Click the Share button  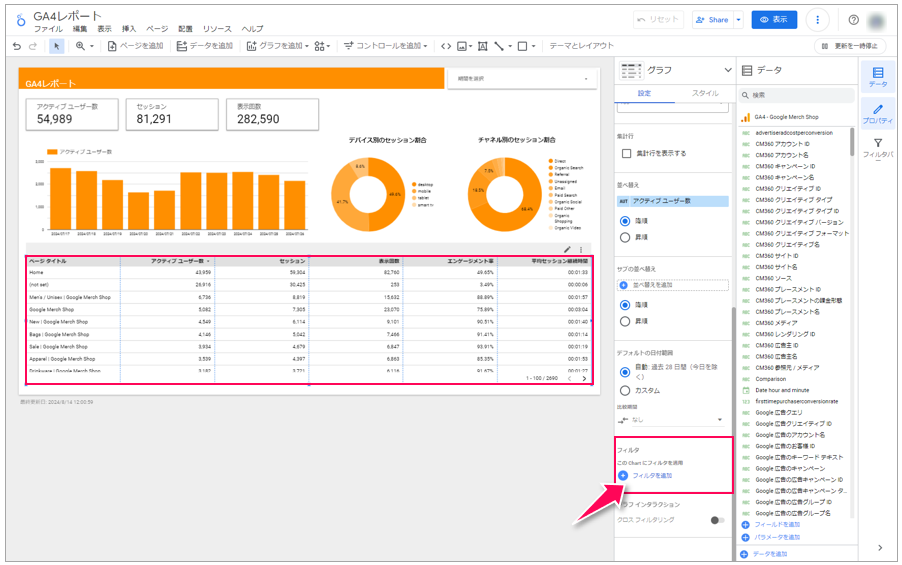pos(713,20)
